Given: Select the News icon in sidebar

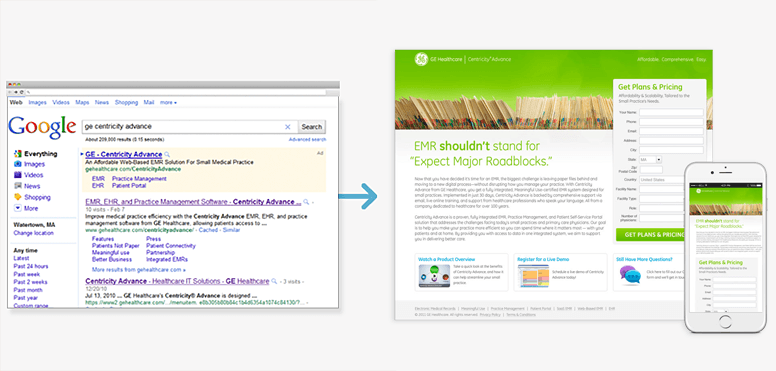Looking at the screenshot, I should point(18,186).
